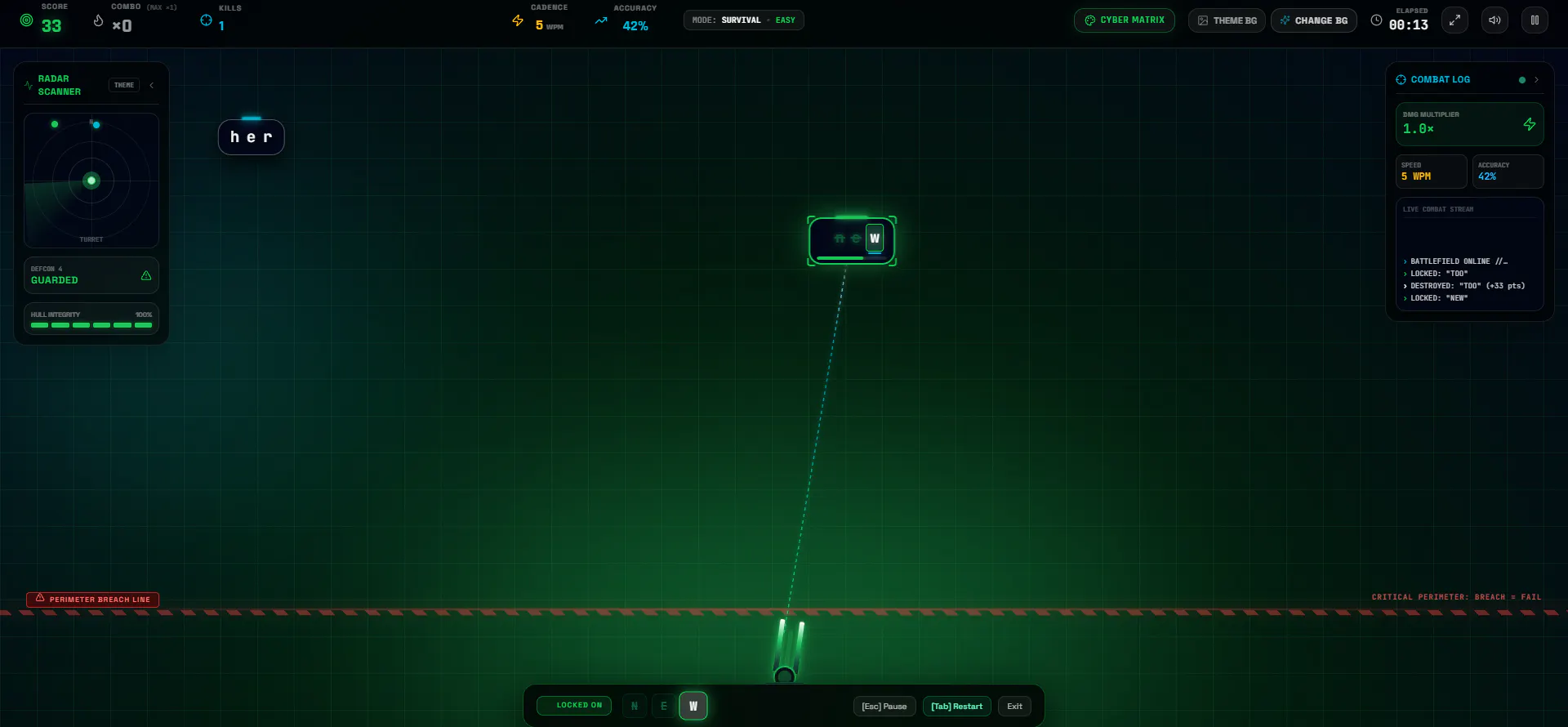Screen dimensions: 1568x727
Task: Click the Locked On indicator
Action: click(574, 706)
